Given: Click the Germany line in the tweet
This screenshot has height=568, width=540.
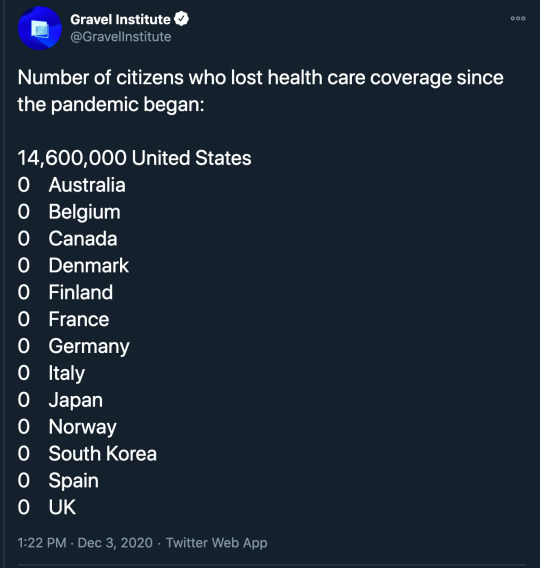Looking at the screenshot, I should click(x=74, y=346).
